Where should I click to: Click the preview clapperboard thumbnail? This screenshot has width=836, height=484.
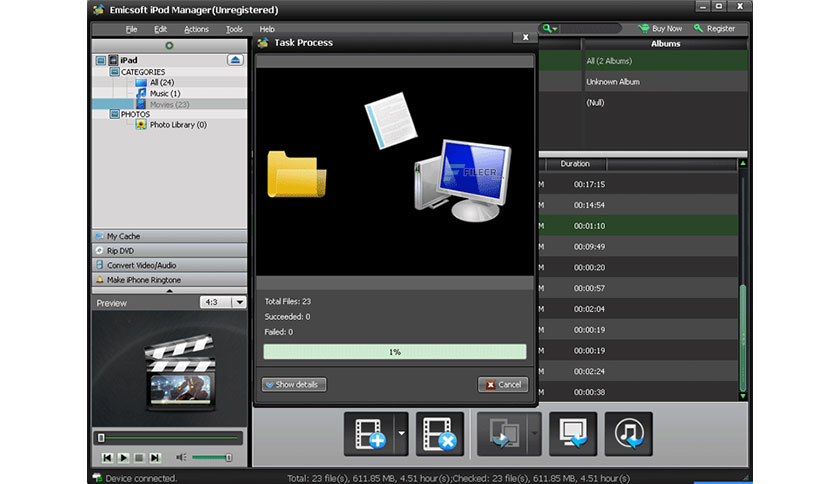(180, 371)
